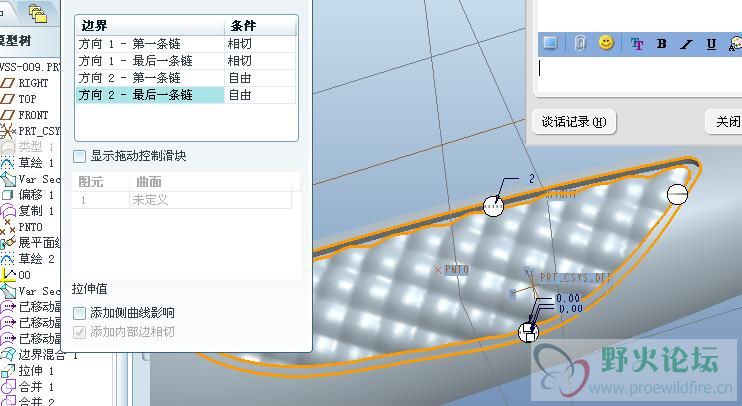Click the 草绘 1 sketch icon
Image resolution: width=742 pixels, height=406 pixels.
pos(8,163)
